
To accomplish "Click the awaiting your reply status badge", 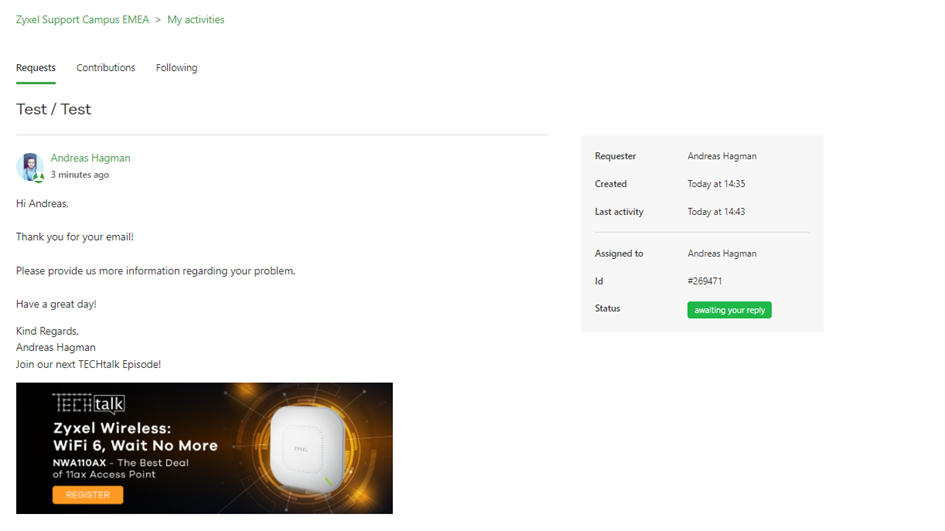I will click(729, 310).
